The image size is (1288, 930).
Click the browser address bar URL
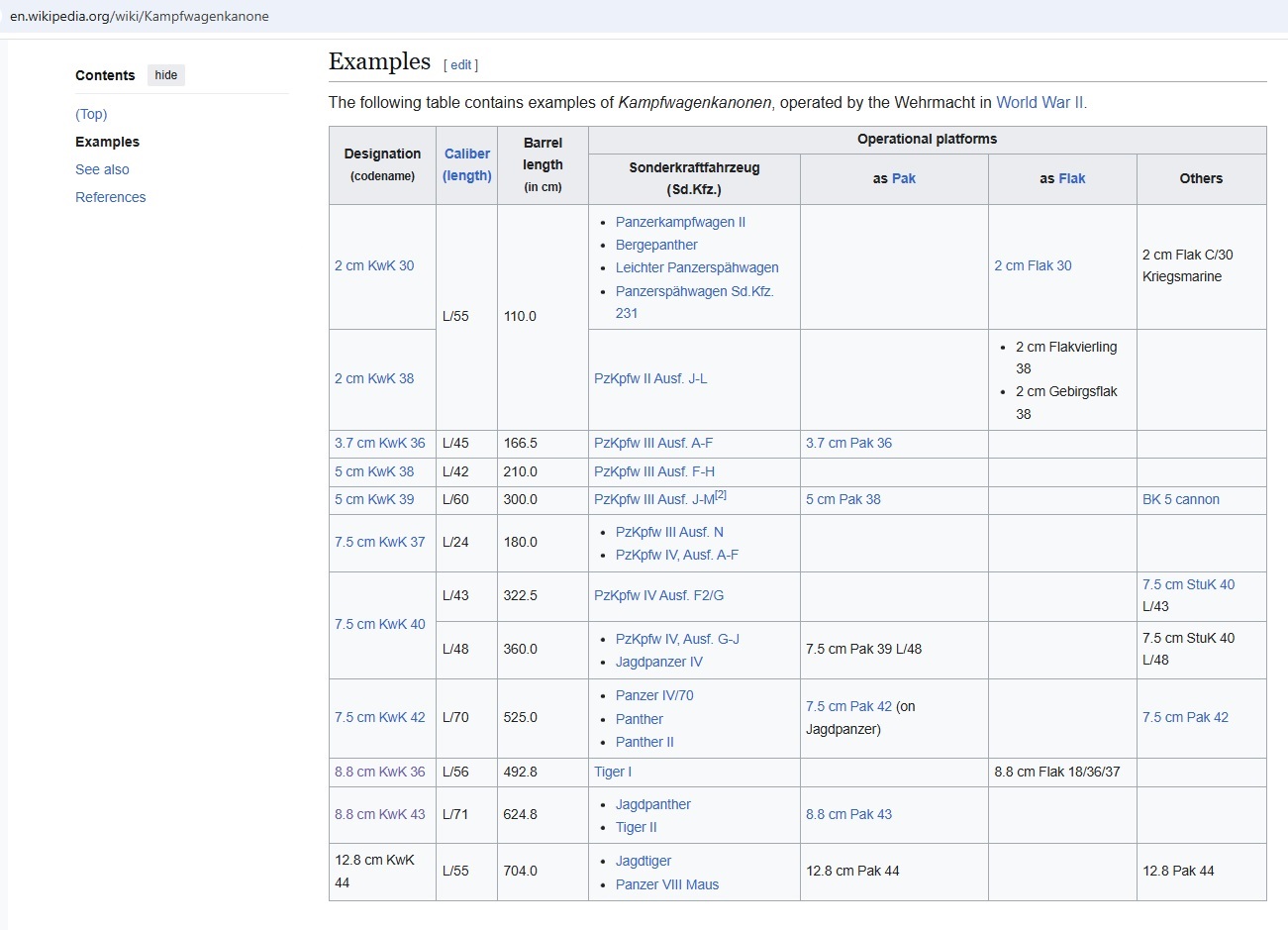point(140,16)
